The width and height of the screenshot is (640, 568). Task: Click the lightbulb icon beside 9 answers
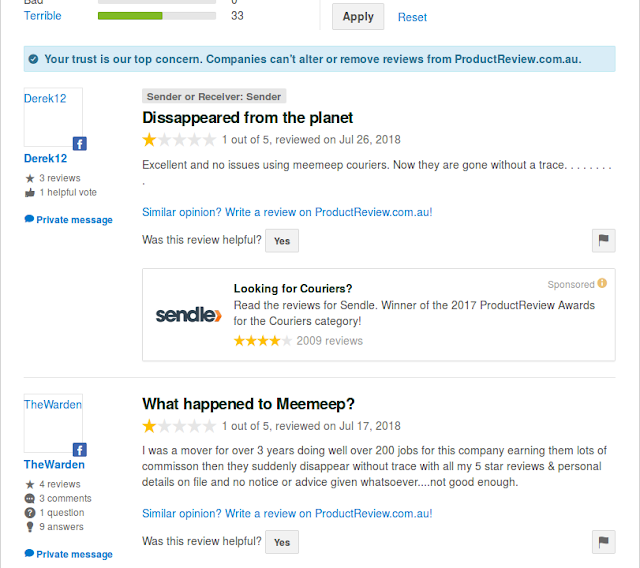pyautogui.click(x=30, y=527)
